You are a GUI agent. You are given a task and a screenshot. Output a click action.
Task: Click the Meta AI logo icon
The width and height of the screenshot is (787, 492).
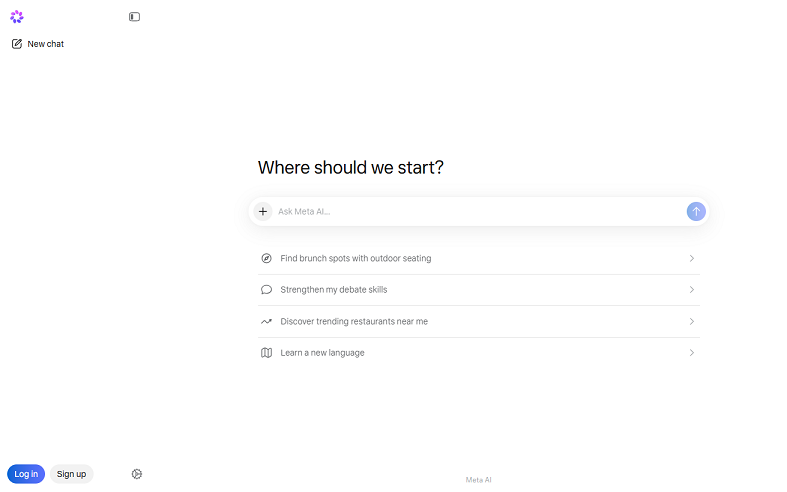(17, 17)
